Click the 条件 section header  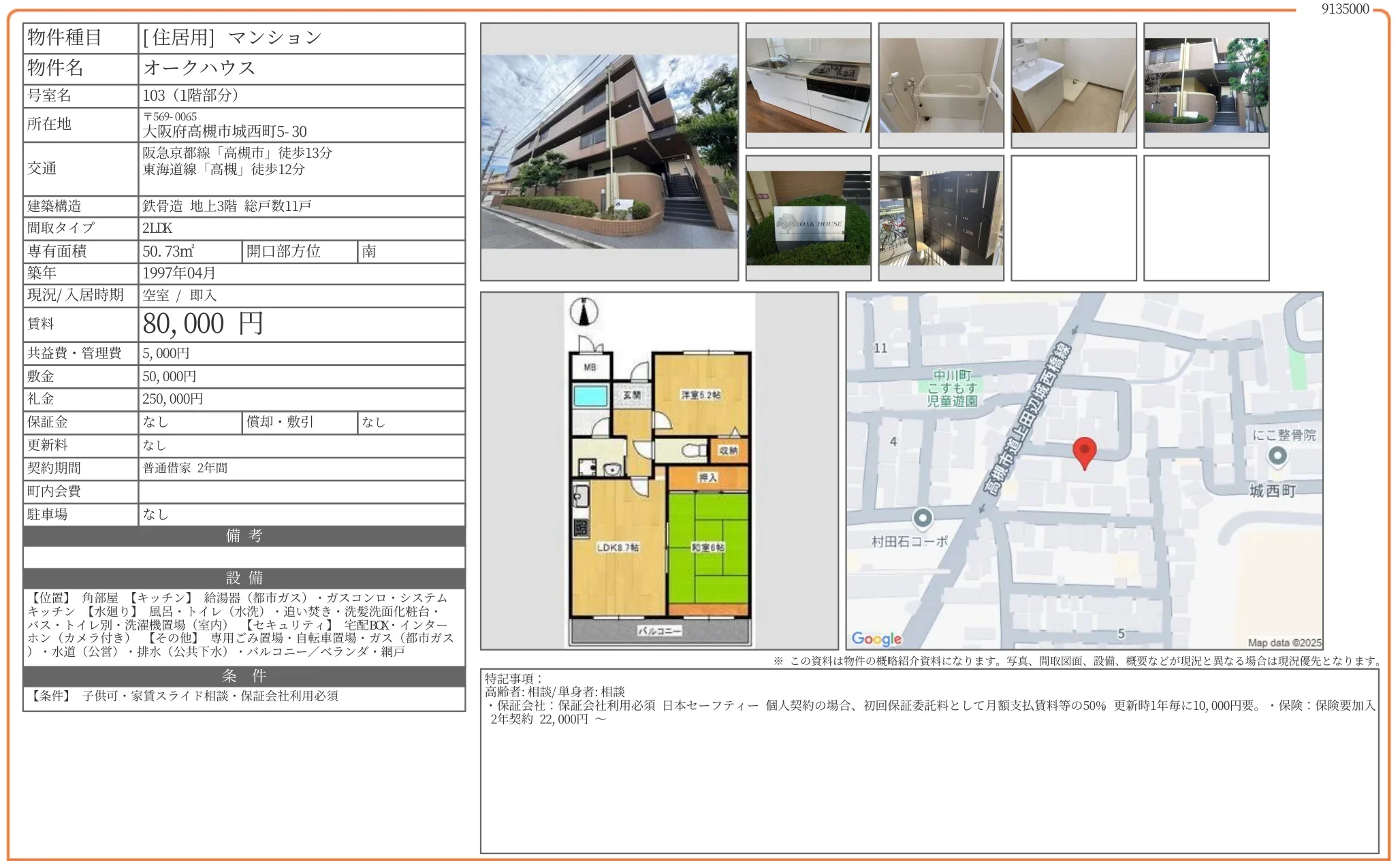244,676
